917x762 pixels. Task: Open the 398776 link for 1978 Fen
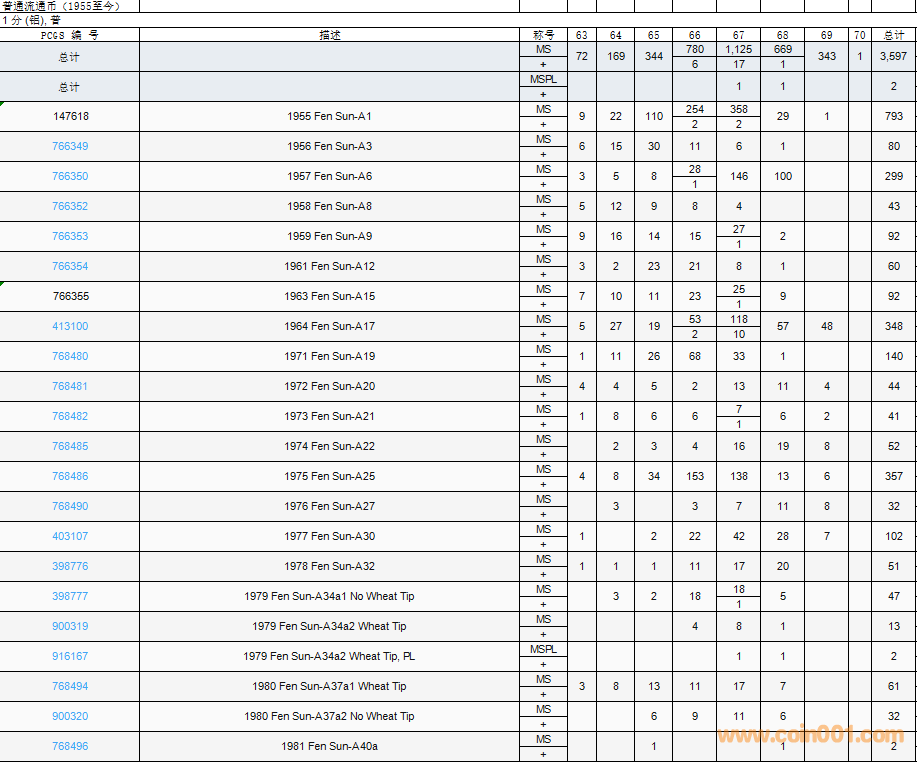point(70,567)
